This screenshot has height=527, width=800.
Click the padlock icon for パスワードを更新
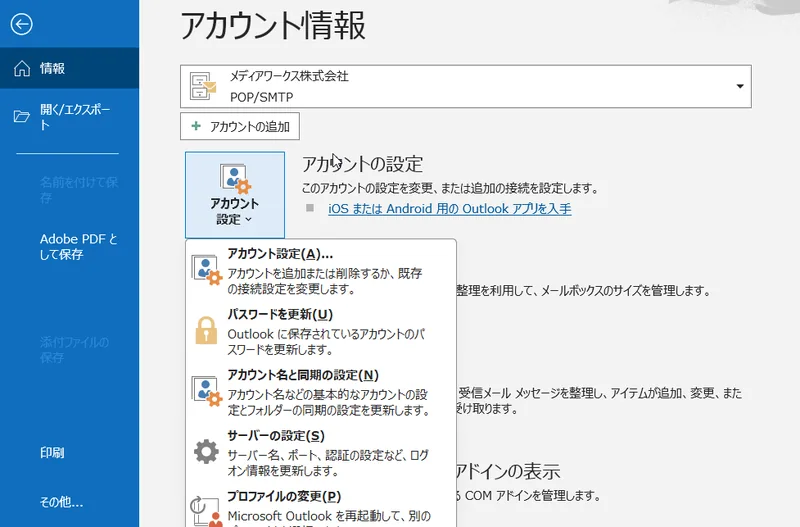(206, 331)
